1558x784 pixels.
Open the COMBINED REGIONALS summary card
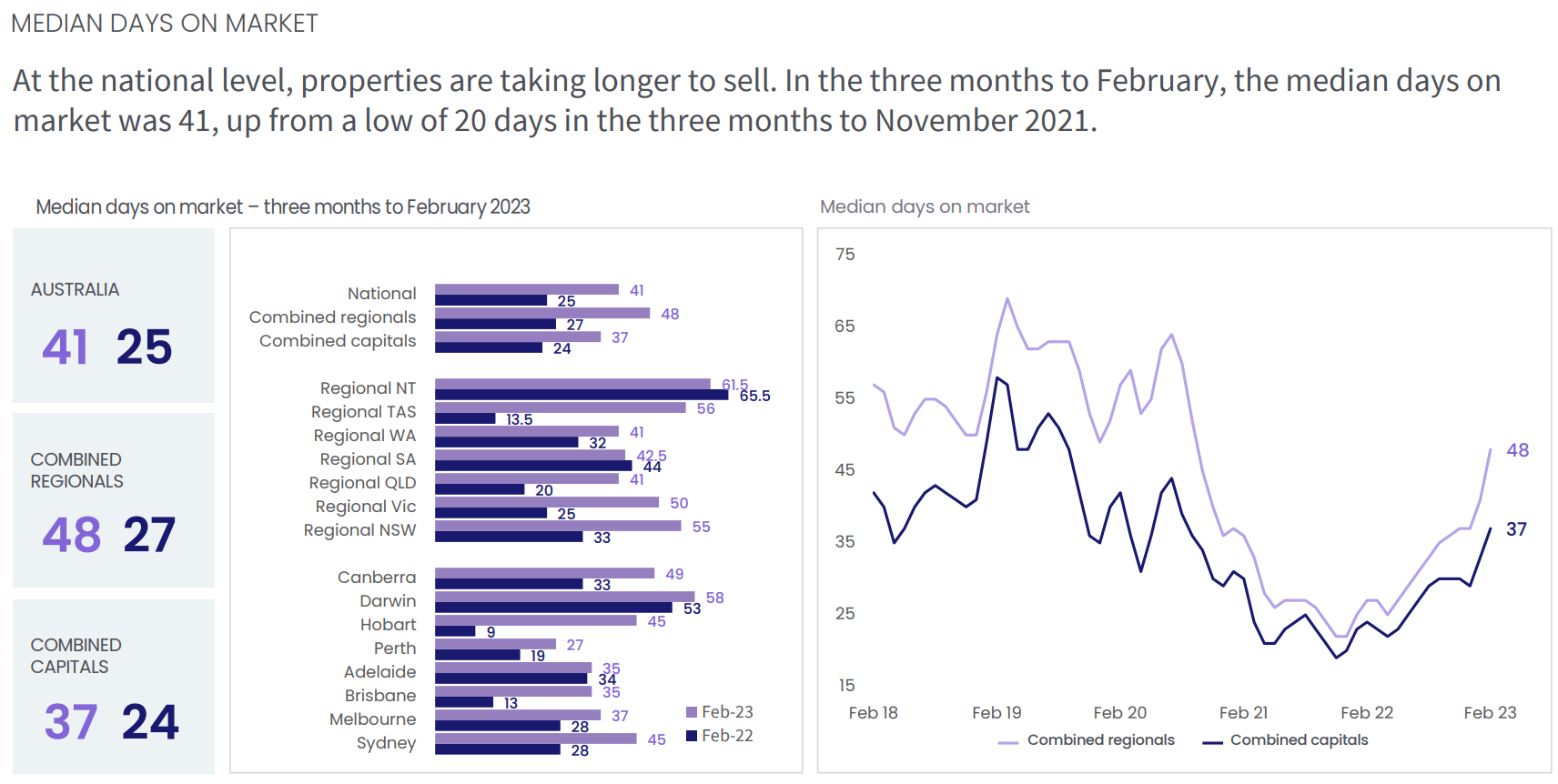click(114, 500)
